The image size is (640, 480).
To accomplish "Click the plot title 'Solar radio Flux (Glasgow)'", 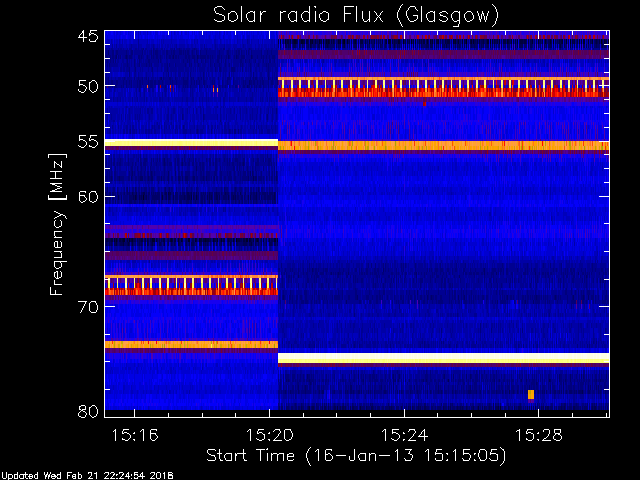I will point(356,16).
